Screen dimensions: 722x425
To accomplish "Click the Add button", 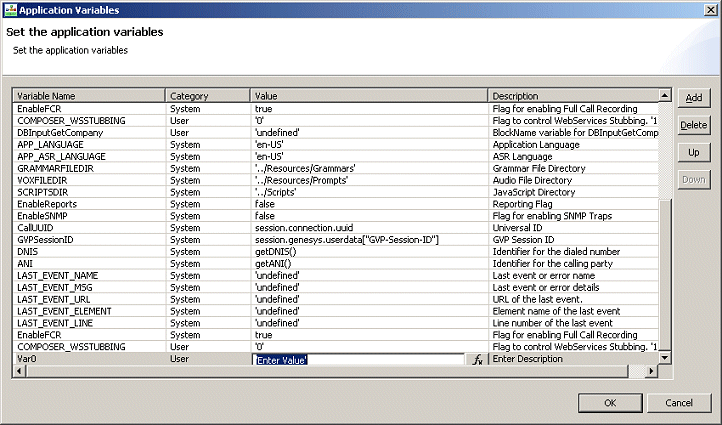I will [693, 98].
